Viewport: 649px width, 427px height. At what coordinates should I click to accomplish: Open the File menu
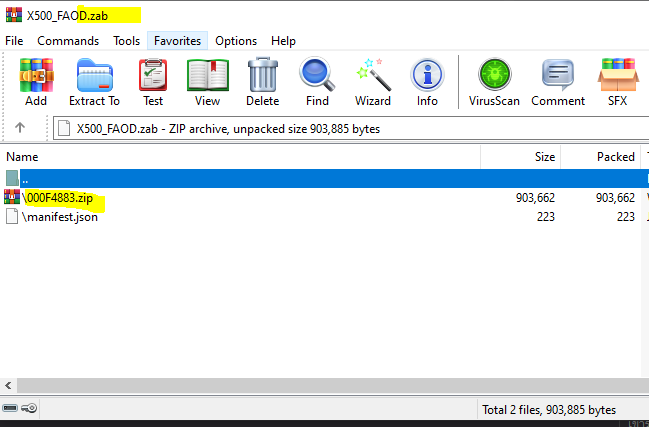14,41
